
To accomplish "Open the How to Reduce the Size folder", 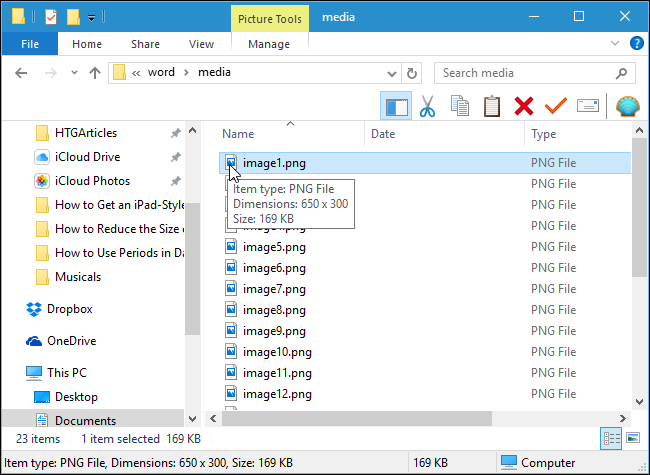I will pyautogui.click(x=109, y=229).
